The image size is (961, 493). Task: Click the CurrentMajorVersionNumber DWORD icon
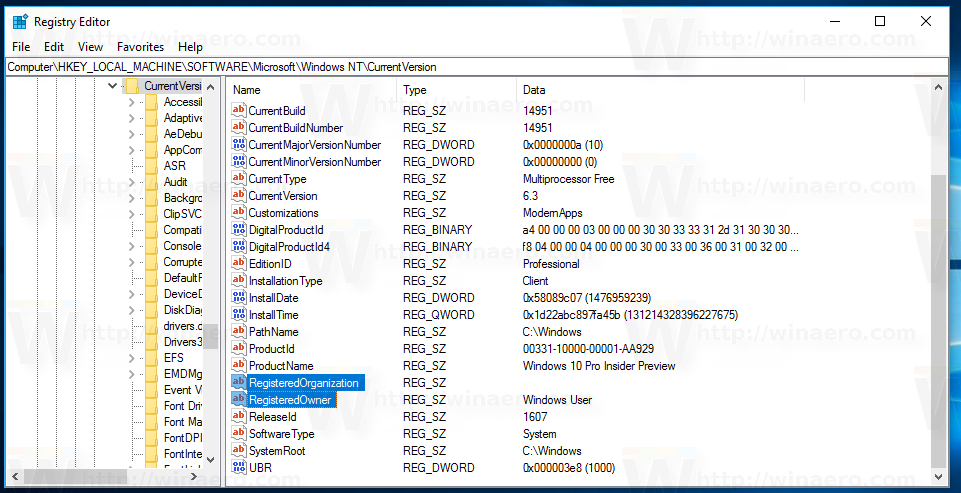tap(238, 145)
